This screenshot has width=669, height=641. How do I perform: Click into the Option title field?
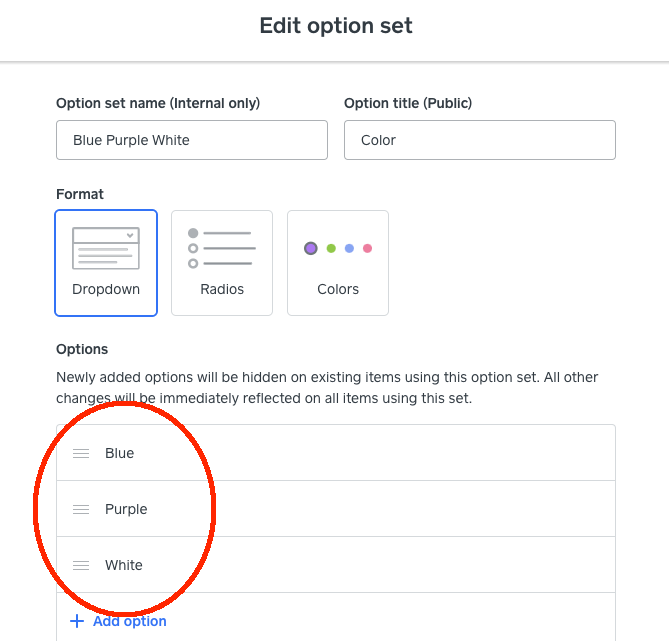479,140
